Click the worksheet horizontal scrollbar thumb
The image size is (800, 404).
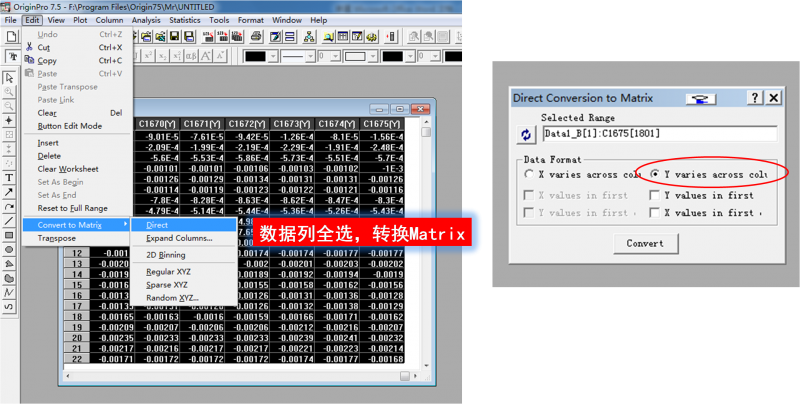(x=405, y=376)
